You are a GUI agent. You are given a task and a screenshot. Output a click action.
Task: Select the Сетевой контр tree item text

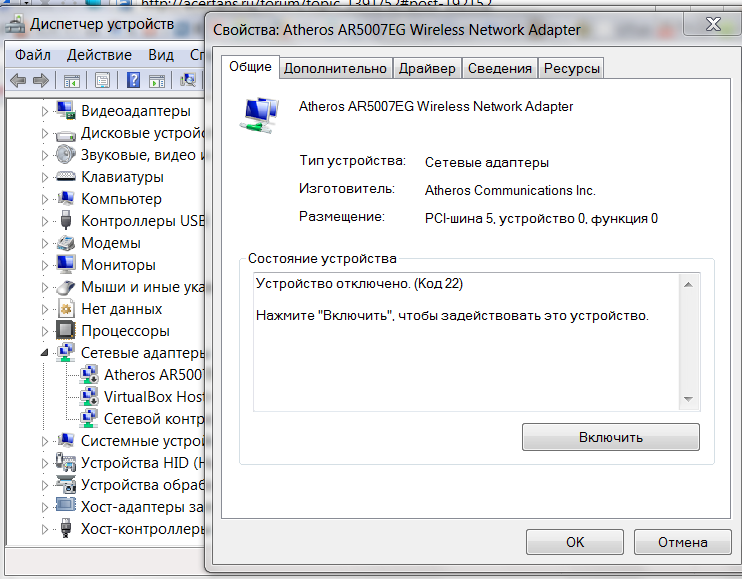click(154, 419)
